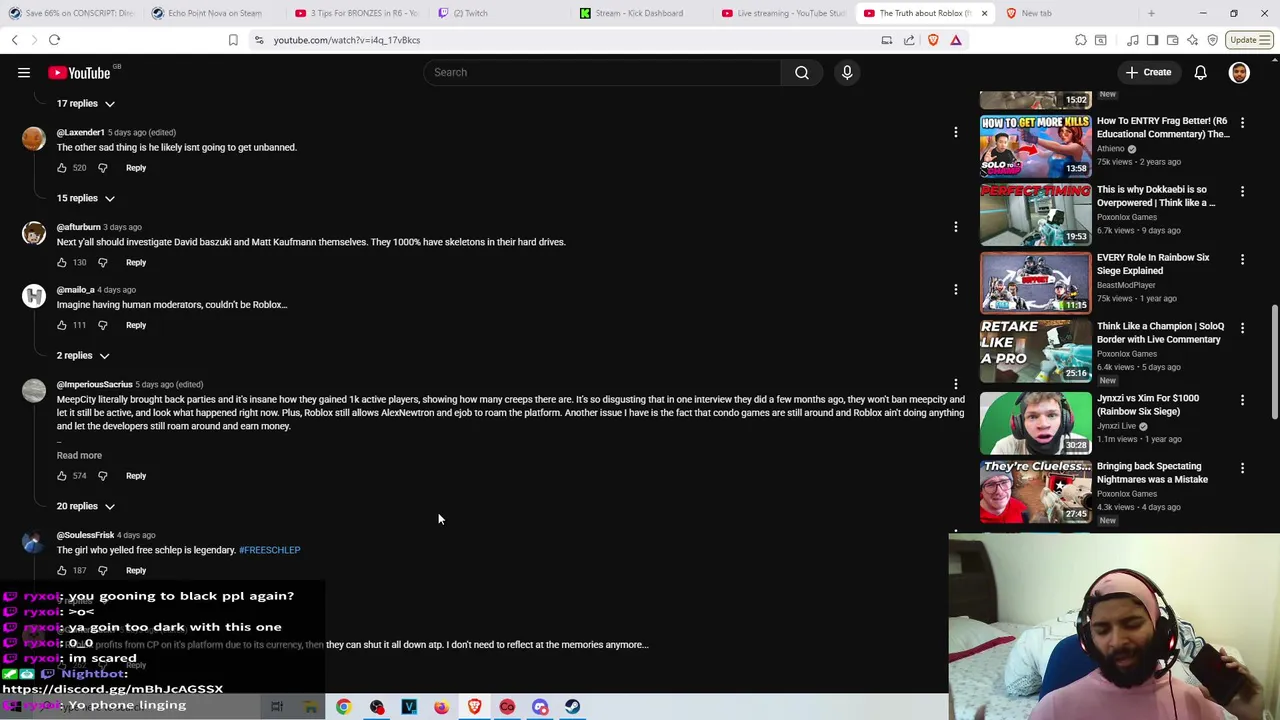Start voice search with the microphone
This screenshot has width=1280, height=720.
tap(847, 72)
